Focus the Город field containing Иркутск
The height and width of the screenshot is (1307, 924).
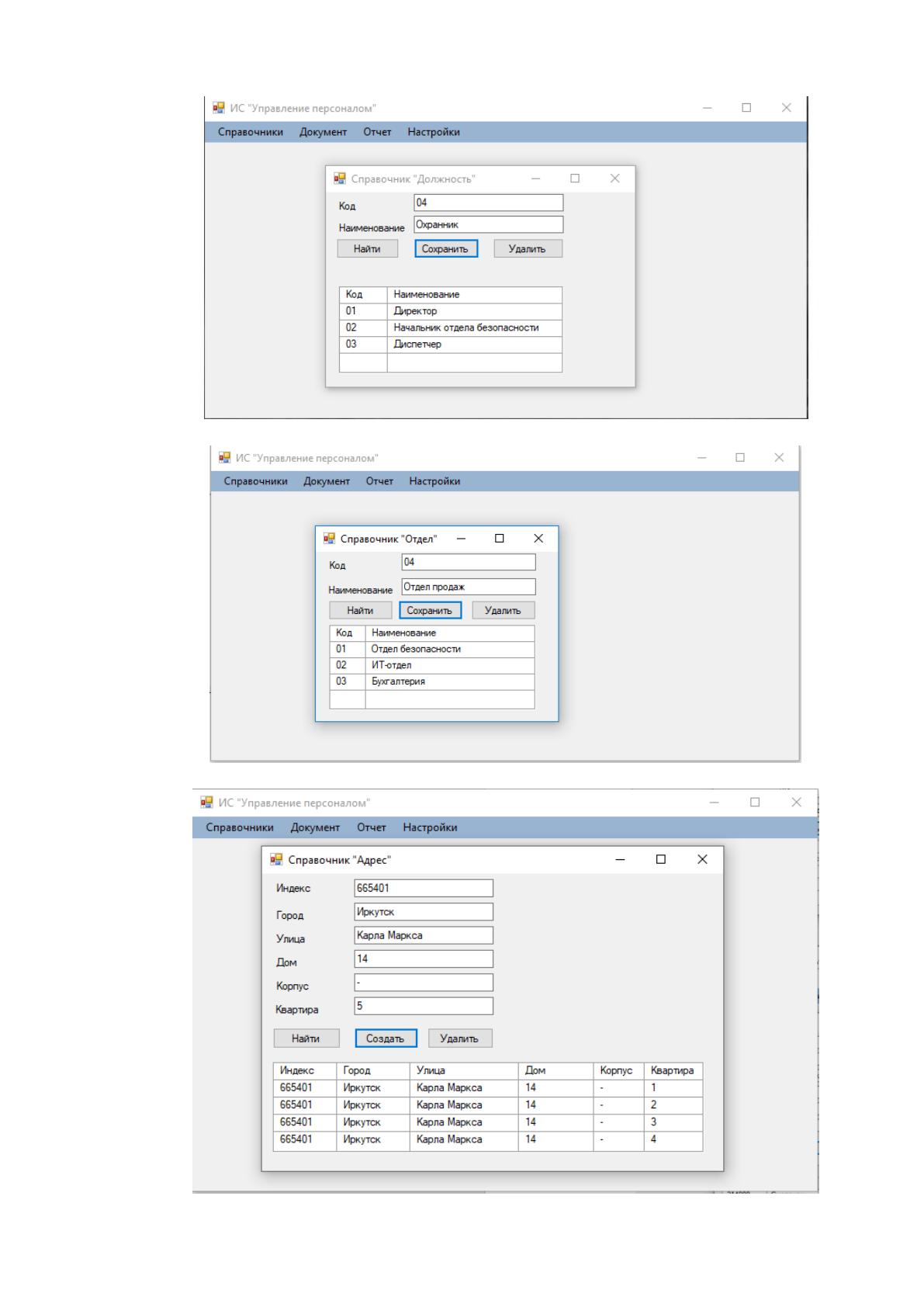pos(424,912)
